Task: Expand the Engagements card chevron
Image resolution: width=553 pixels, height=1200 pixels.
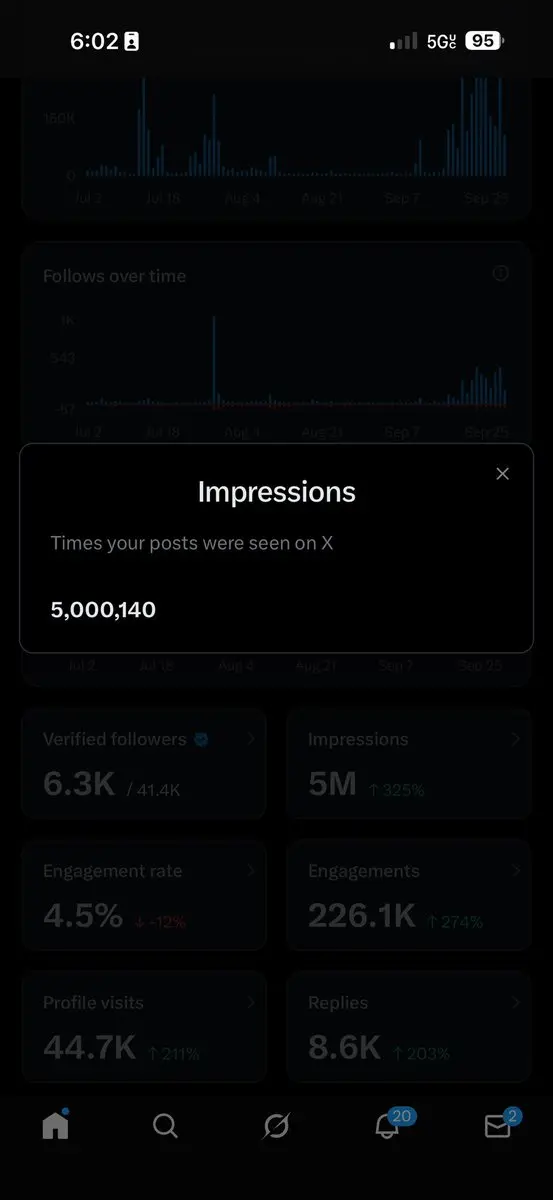Action: click(x=516, y=871)
